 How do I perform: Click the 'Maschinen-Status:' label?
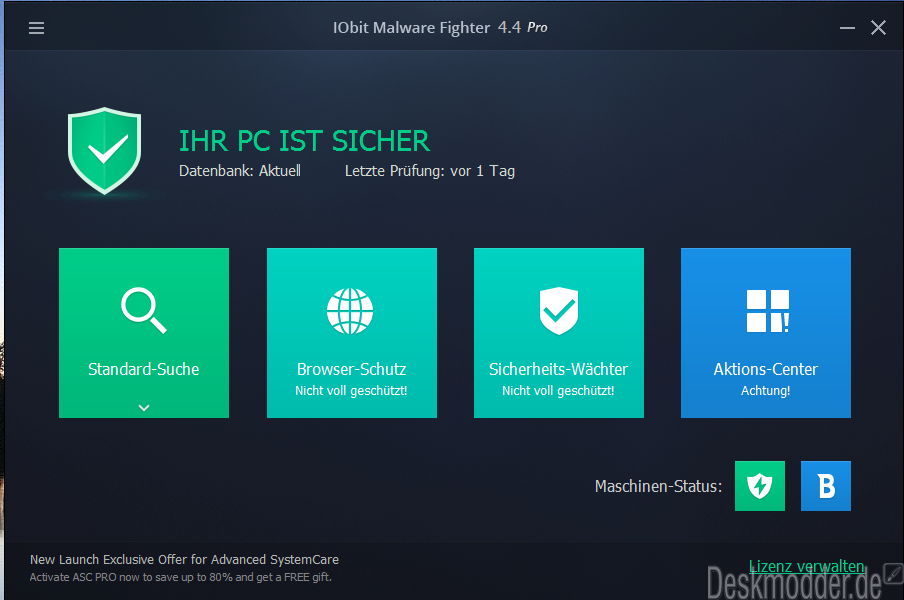pos(658,486)
